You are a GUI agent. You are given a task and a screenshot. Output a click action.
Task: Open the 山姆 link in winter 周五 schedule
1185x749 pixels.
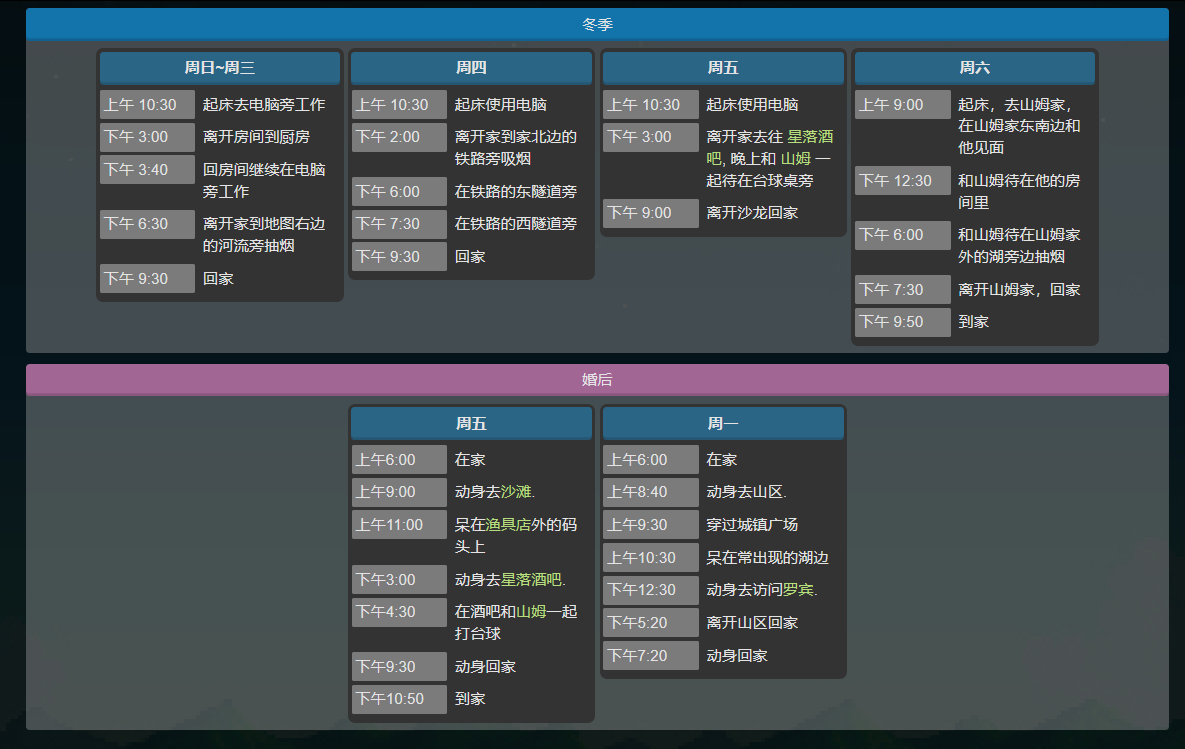(x=796, y=159)
